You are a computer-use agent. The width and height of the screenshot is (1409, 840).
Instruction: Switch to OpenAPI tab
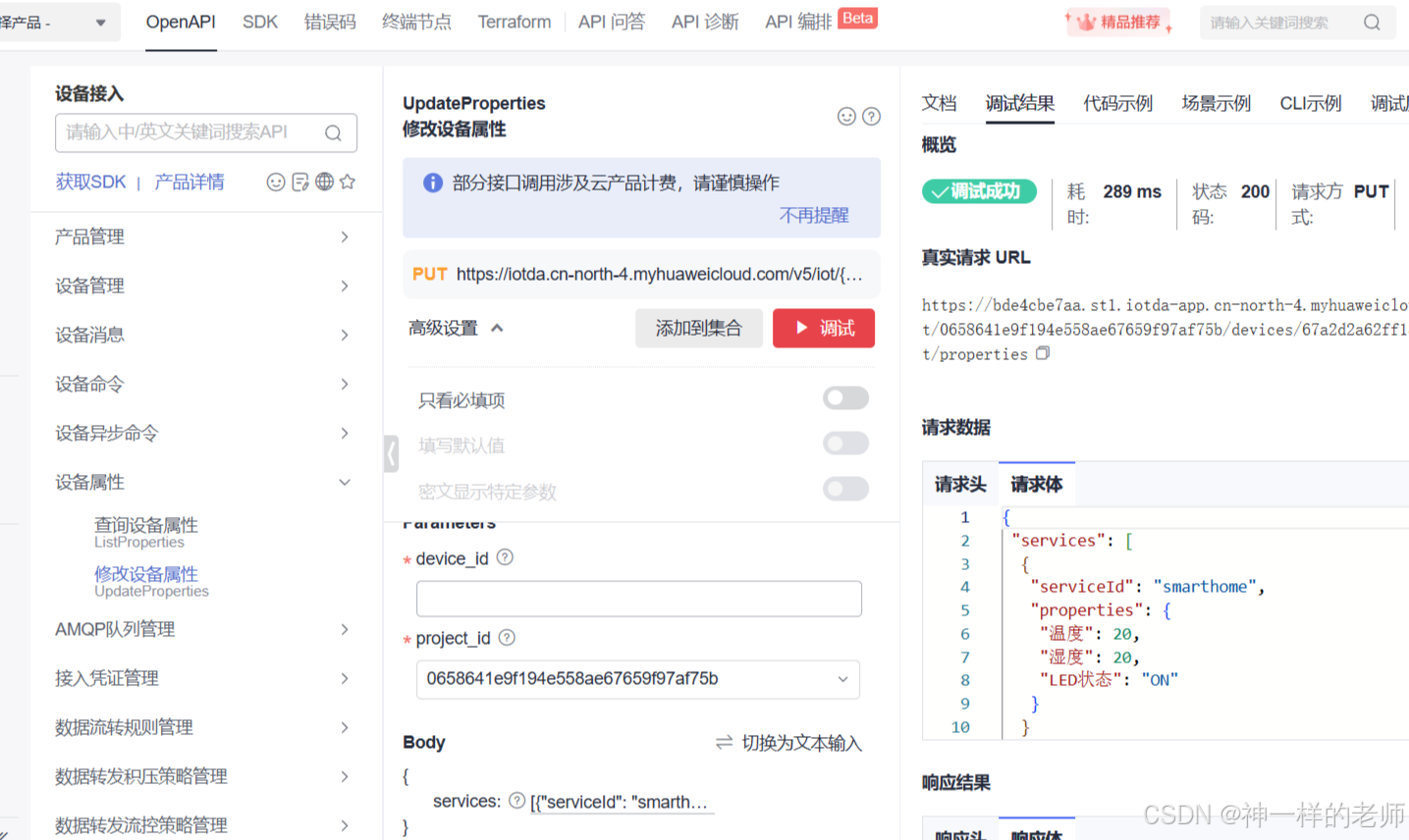pyautogui.click(x=181, y=22)
